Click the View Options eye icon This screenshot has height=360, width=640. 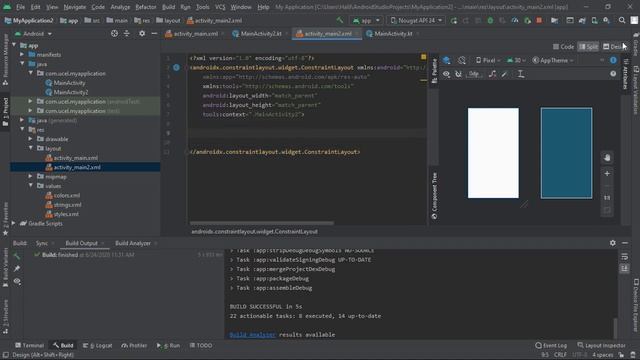tap(447, 74)
